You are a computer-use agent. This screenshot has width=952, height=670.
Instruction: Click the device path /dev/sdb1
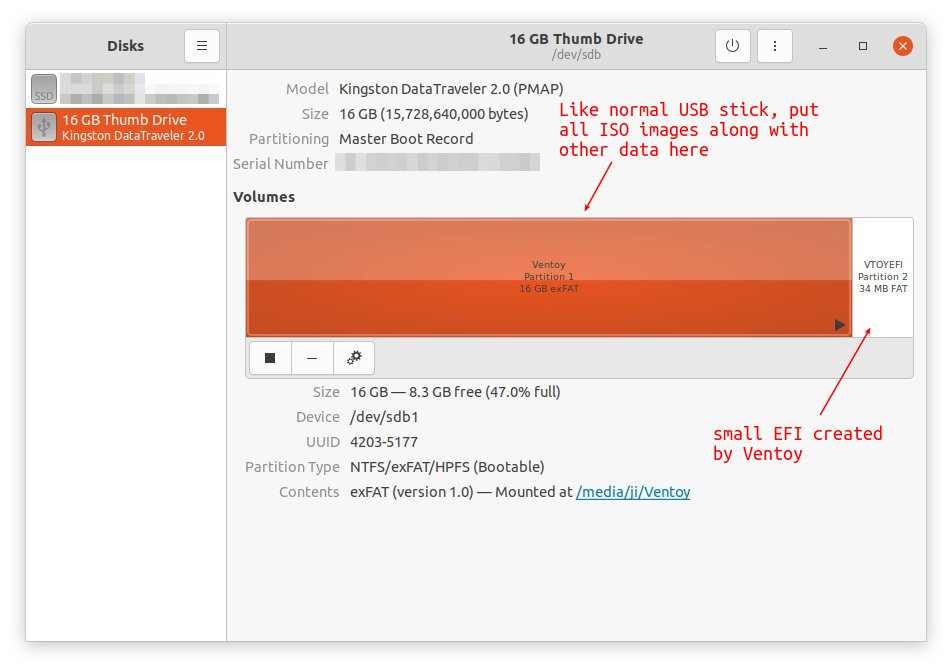384,417
